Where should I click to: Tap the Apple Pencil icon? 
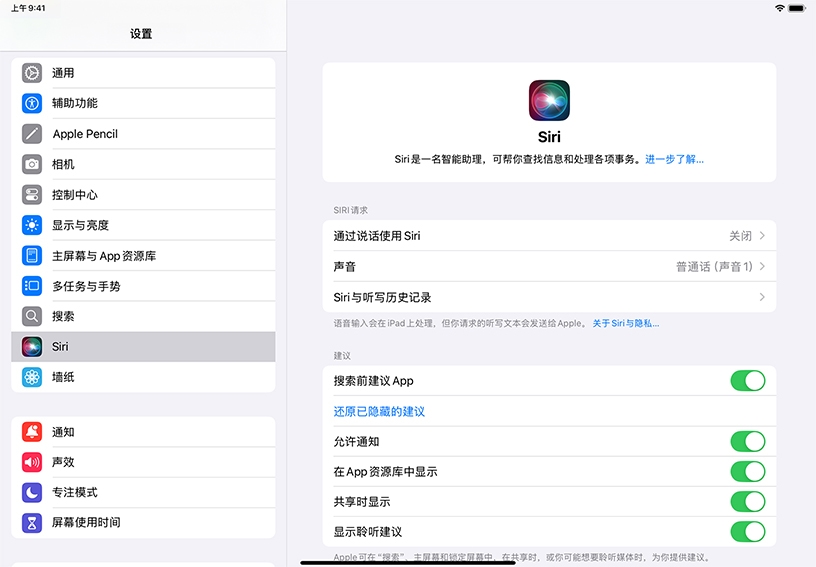32,134
